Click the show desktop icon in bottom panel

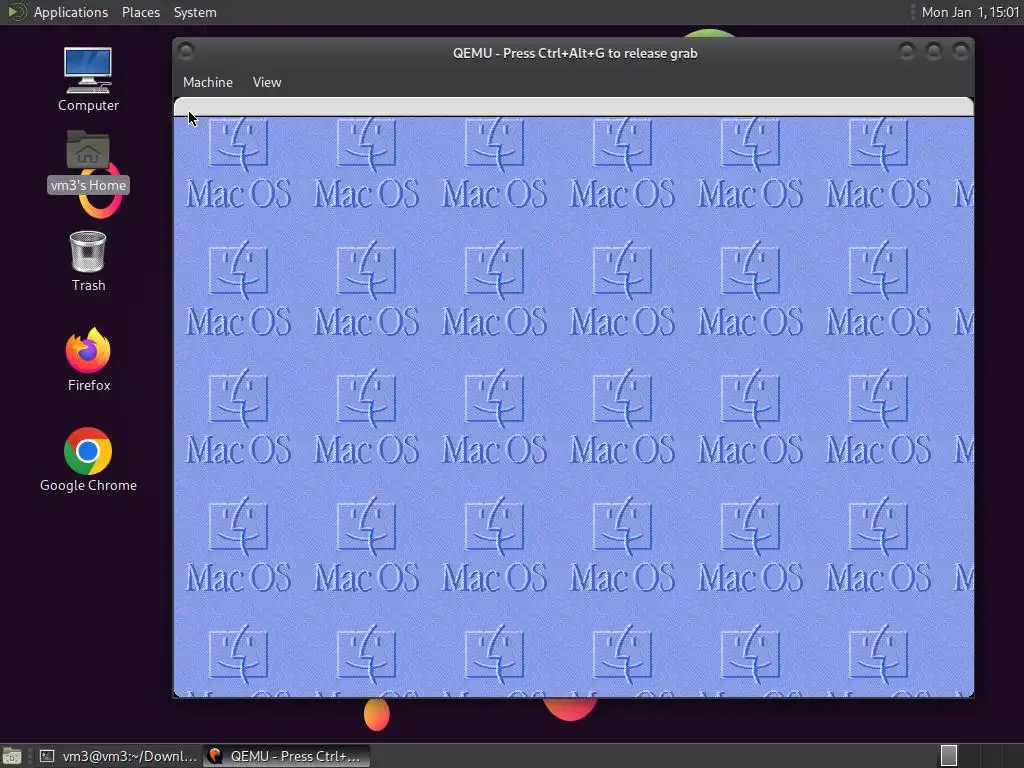pyautogui.click(x=12, y=756)
